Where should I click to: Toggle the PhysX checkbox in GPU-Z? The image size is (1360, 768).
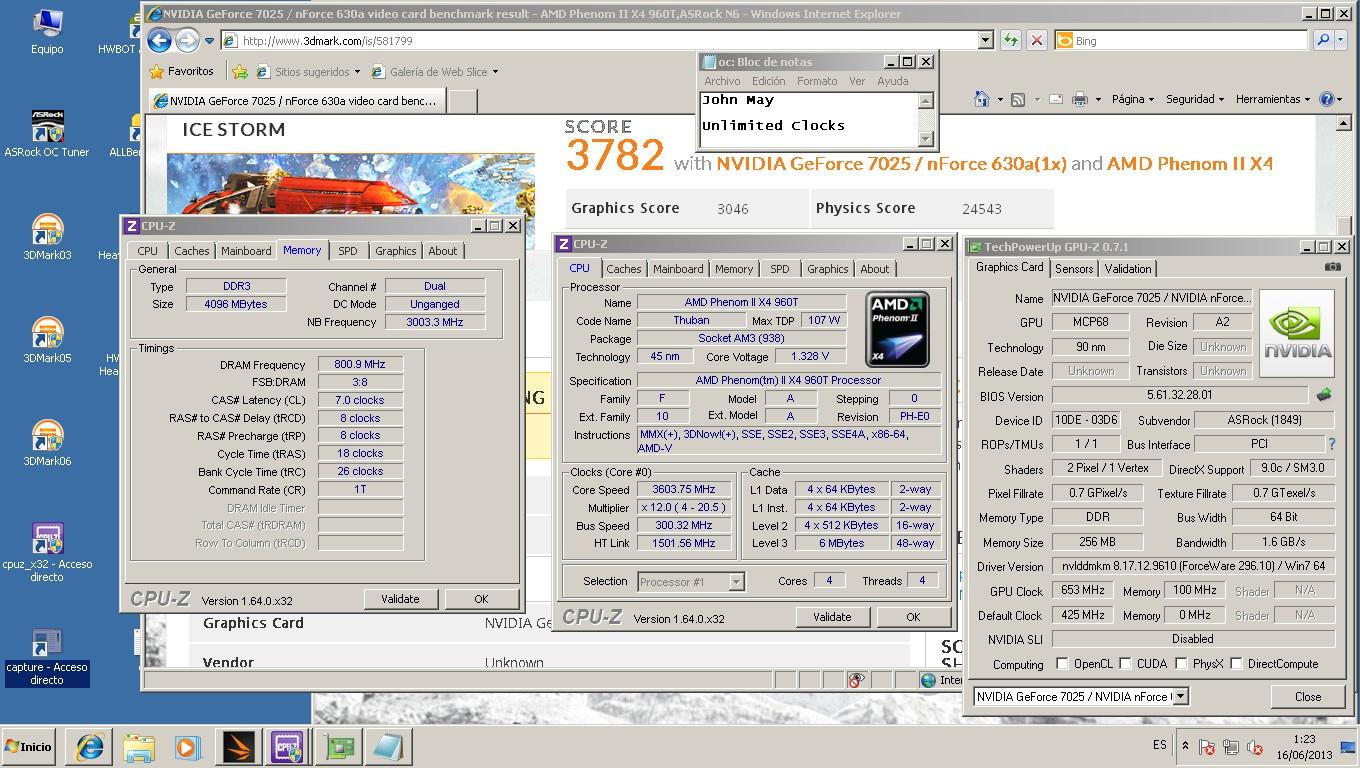(1181, 664)
